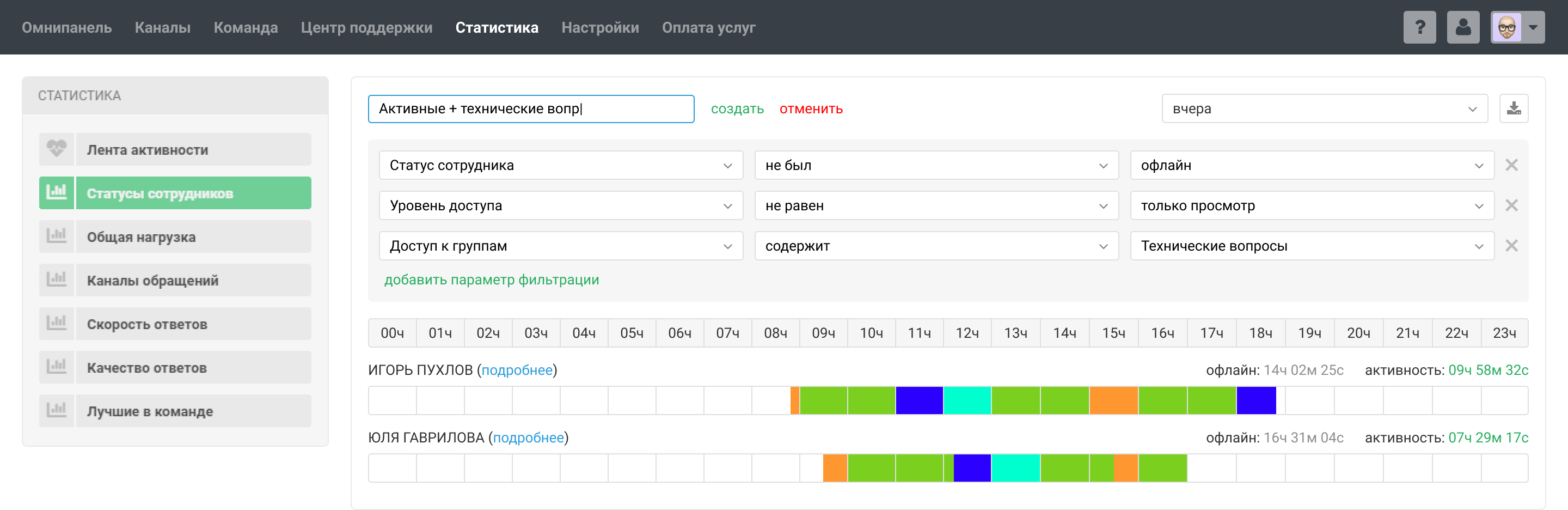Click the добавить параметр фильтрации link
1568x510 pixels.
[491, 280]
